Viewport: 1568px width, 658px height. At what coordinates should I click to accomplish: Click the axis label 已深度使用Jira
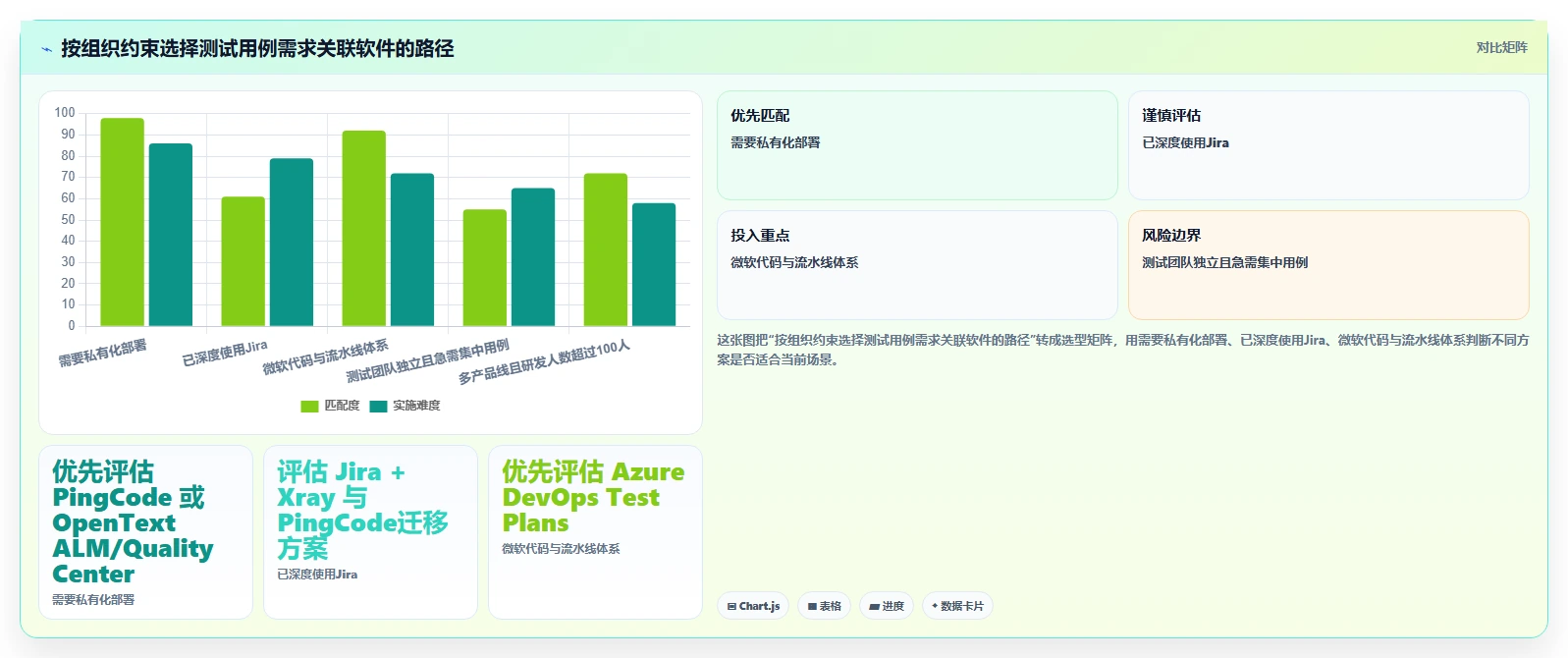click(225, 353)
